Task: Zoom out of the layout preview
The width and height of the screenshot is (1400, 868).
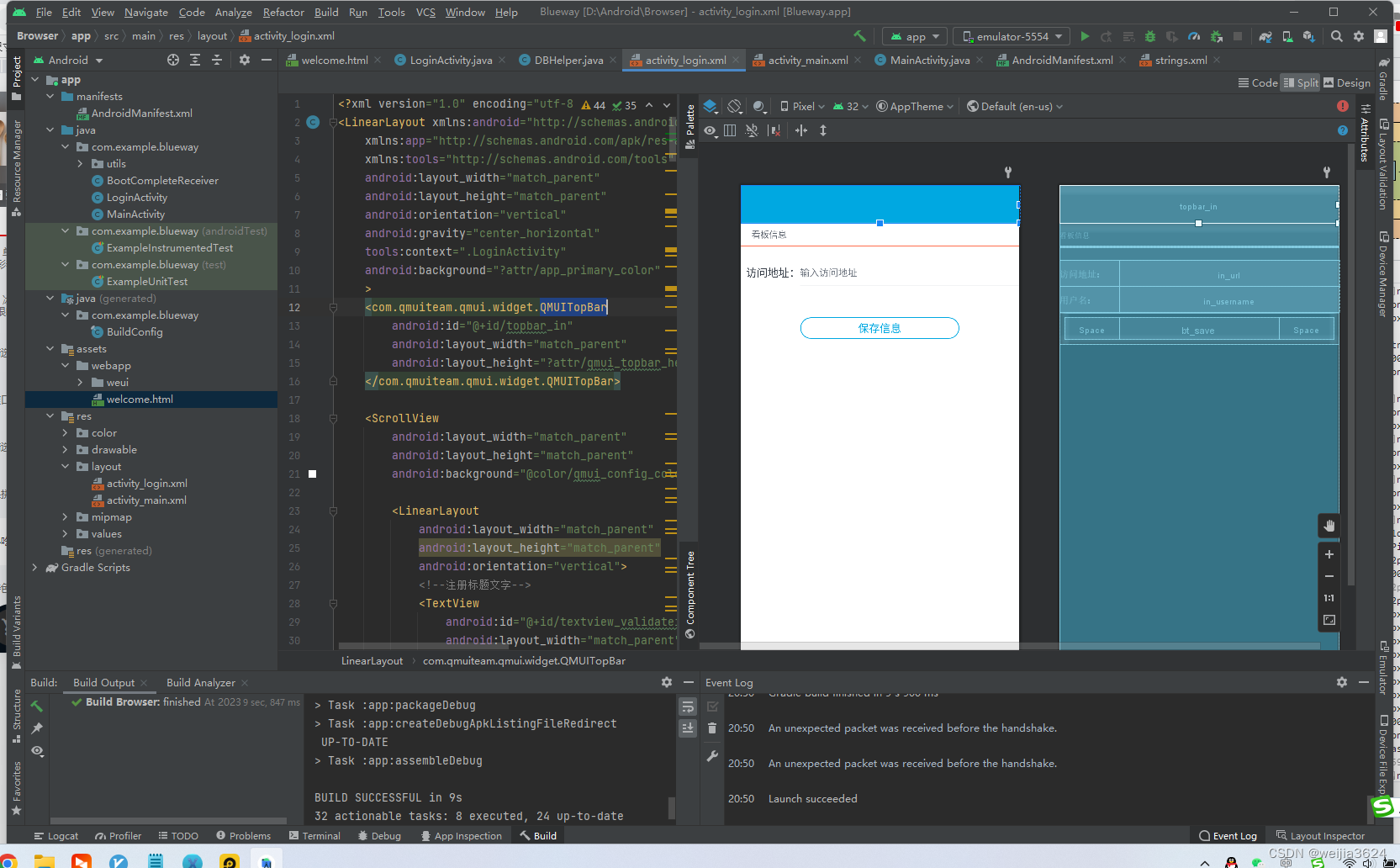Action: (1329, 576)
